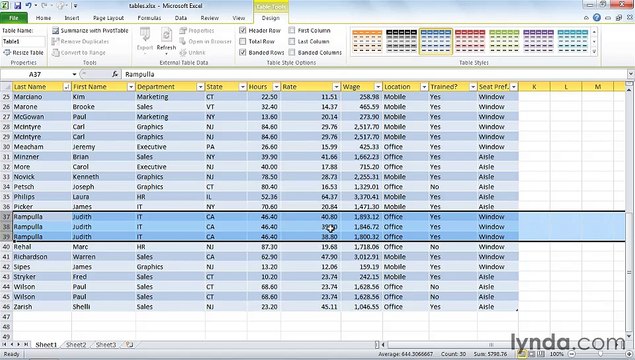Toggle the Banded Rows checkbox
The image size is (635, 360).
pos(243,53)
